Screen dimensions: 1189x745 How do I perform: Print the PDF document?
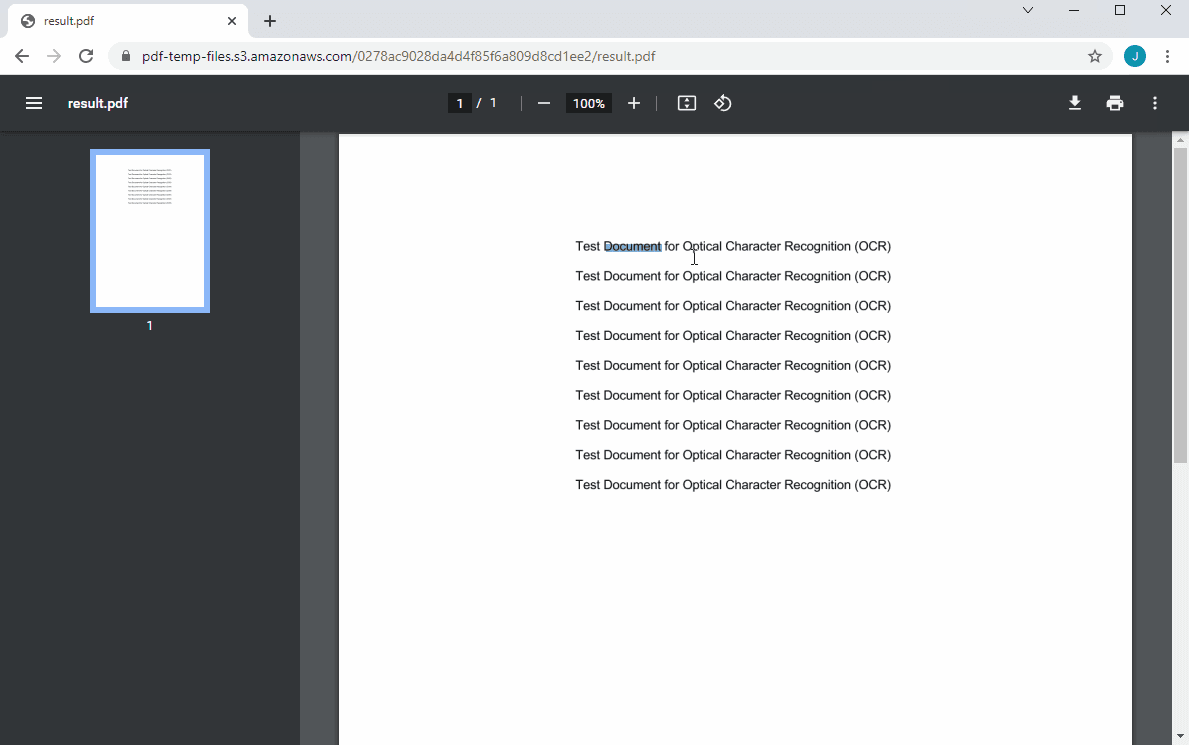click(1115, 103)
